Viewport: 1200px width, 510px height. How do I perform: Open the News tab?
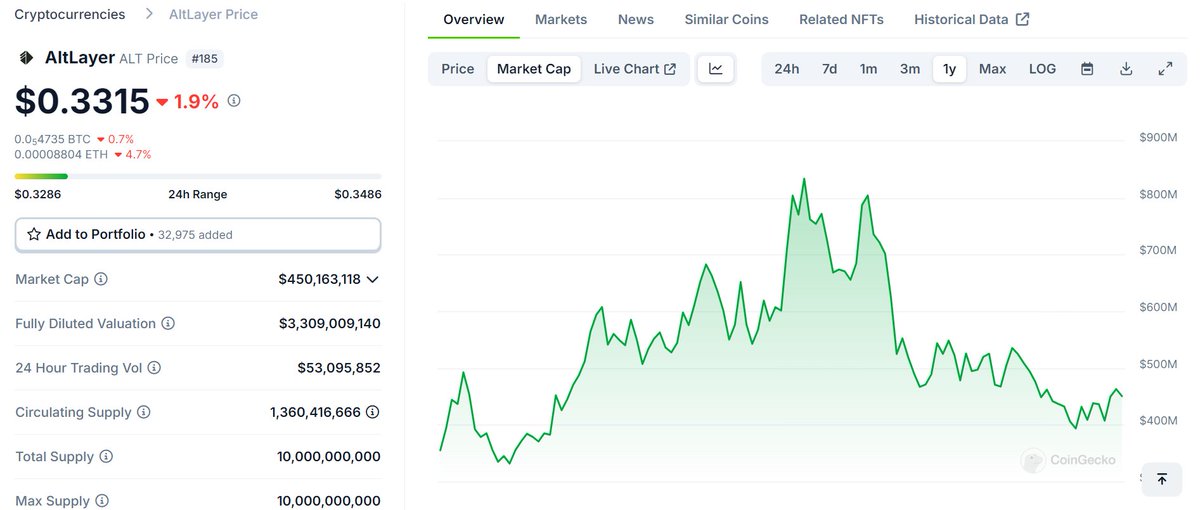636,19
